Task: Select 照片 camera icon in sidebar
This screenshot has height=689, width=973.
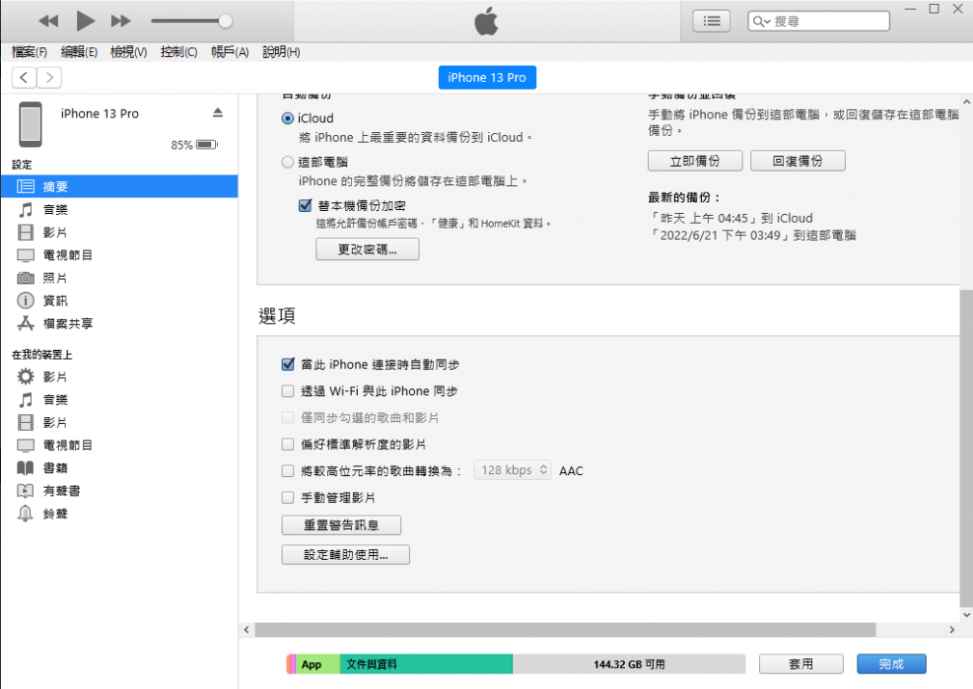Action: [27, 278]
